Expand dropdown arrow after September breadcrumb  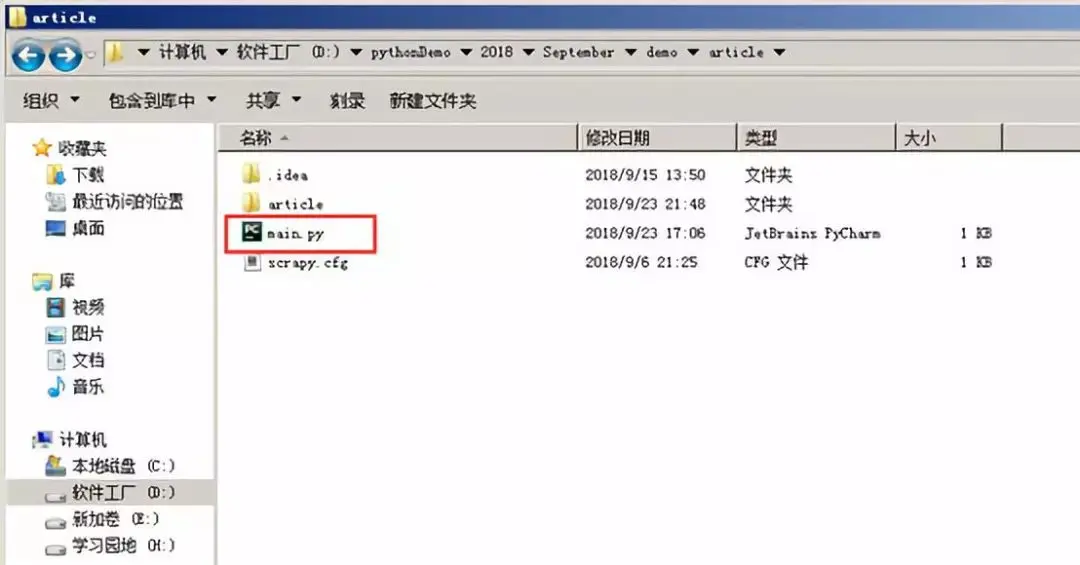(x=630, y=52)
